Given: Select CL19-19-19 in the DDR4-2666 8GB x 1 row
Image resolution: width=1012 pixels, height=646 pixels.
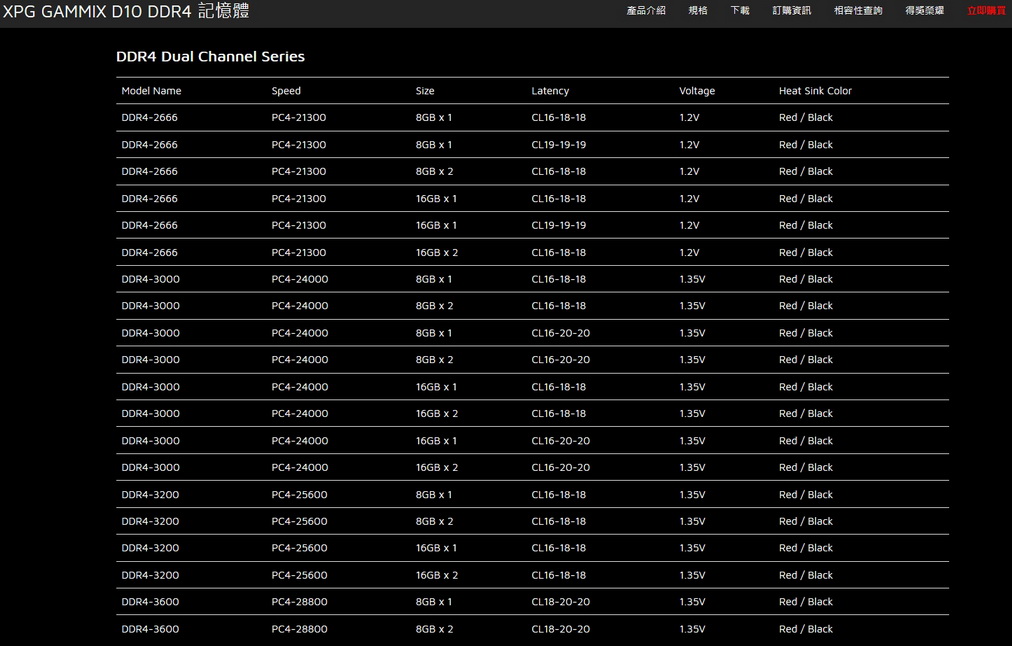Looking at the screenshot, I should click(x=559, y=145).
